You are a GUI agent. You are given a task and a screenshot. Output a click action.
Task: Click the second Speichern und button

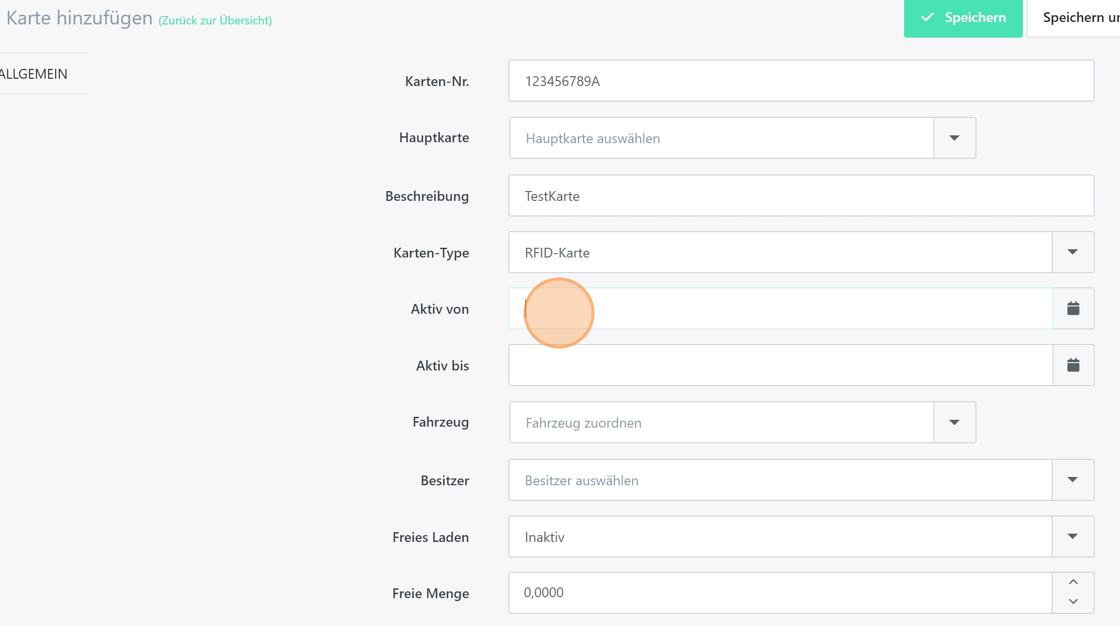pyautogui.click(x=1078, y=18)
